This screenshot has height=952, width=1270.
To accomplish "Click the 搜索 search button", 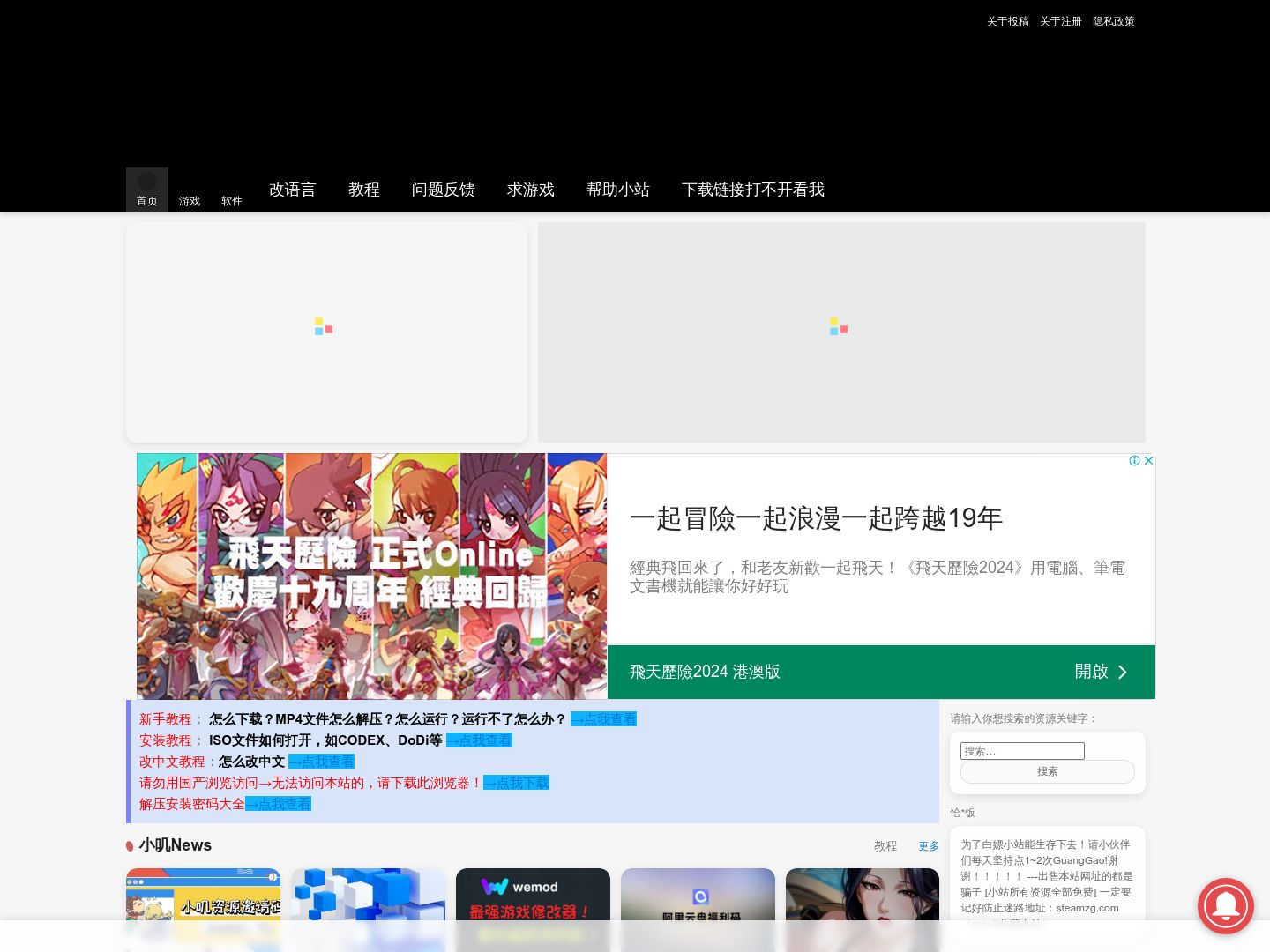I will [x=1048, y=771].
